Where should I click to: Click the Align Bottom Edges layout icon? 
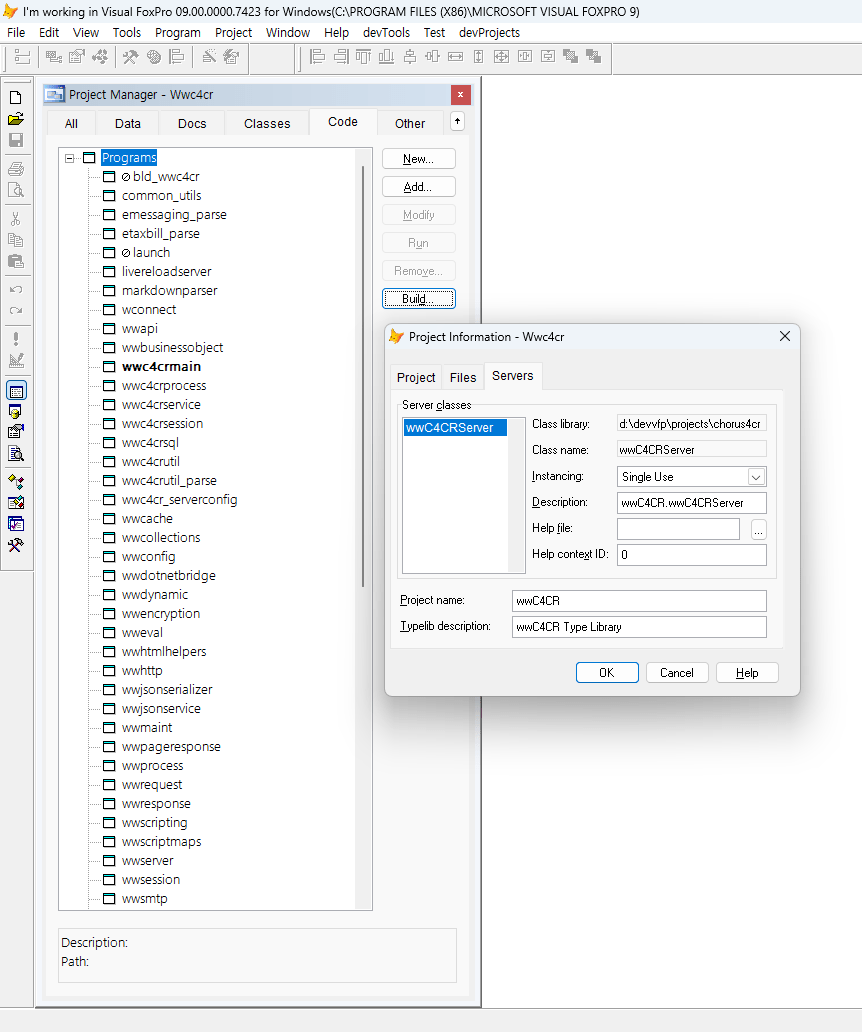click(386, 57)
